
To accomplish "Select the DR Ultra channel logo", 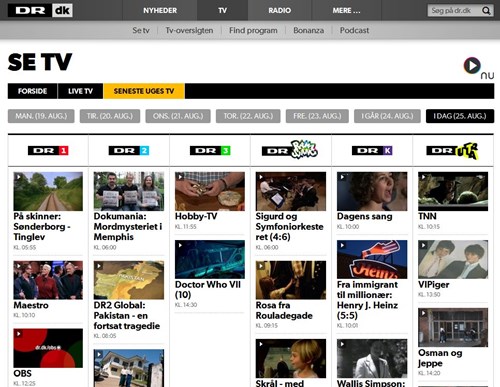I will 453,151.
